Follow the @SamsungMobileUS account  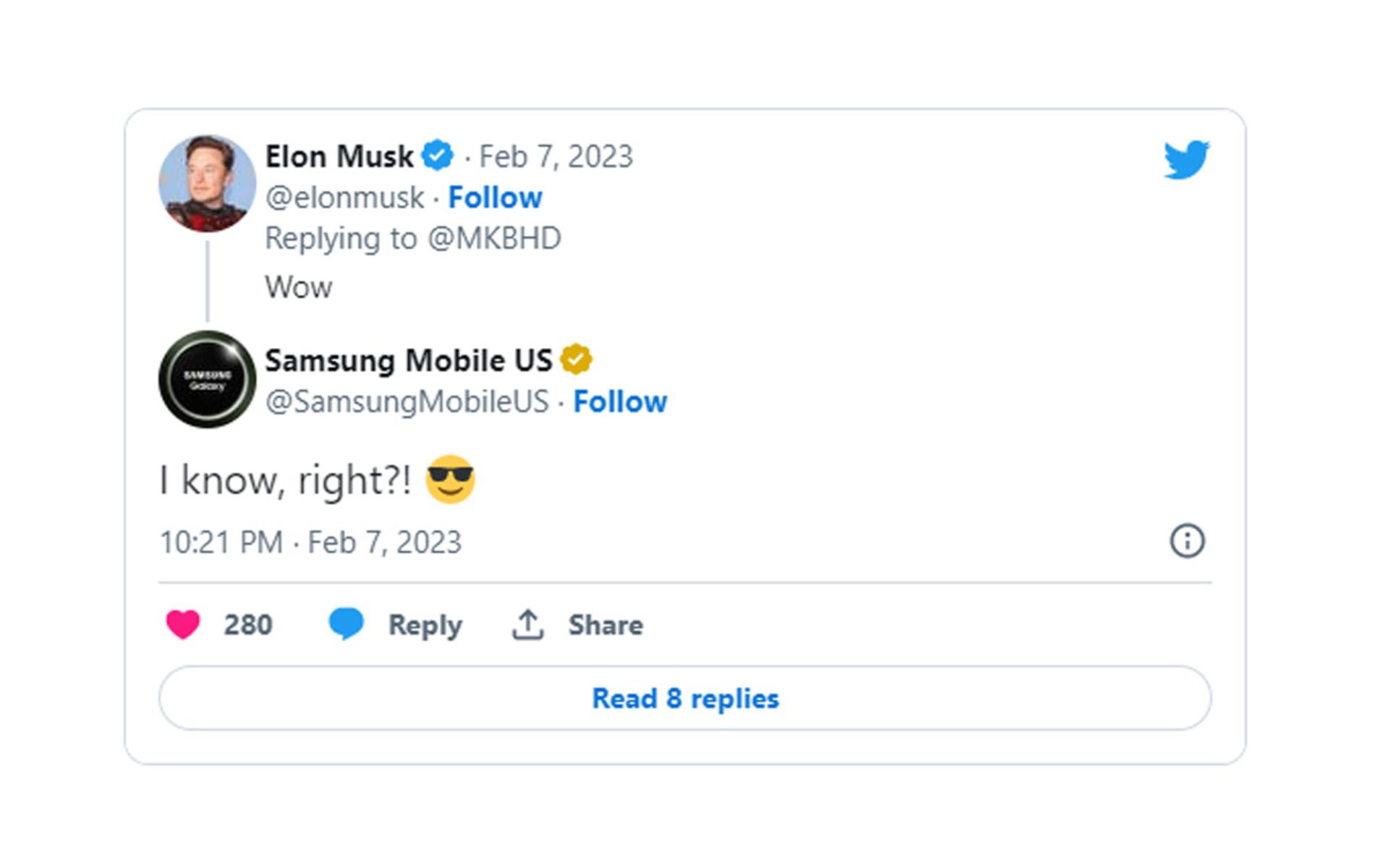coord(620,401)
